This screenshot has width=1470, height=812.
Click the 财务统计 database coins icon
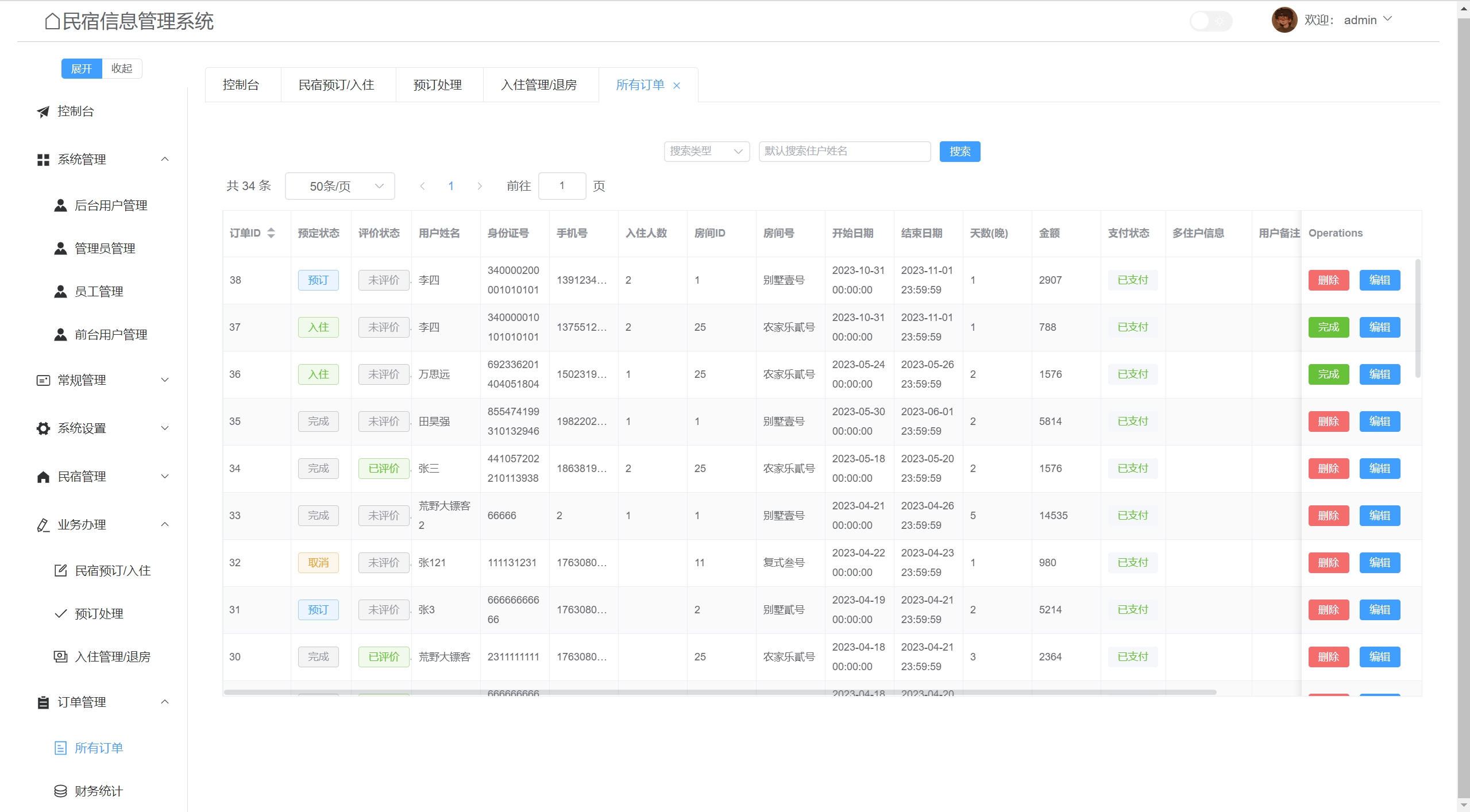(x=60, y=791)
